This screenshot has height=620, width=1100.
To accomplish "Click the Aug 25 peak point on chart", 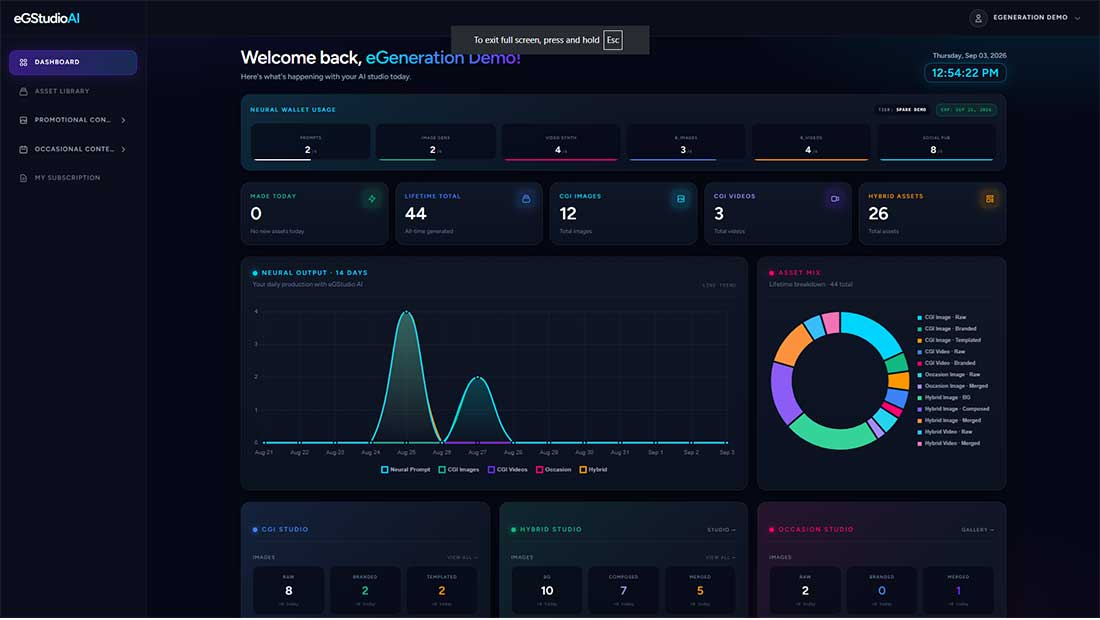I will 406,311.
